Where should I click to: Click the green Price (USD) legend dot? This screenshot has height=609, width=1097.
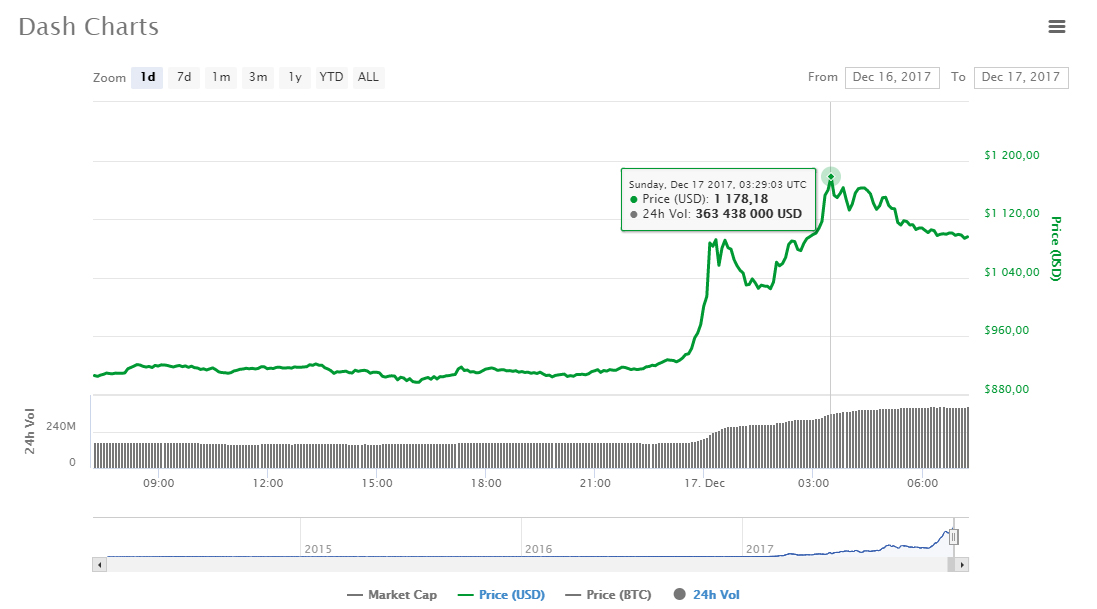pos(466,594)
